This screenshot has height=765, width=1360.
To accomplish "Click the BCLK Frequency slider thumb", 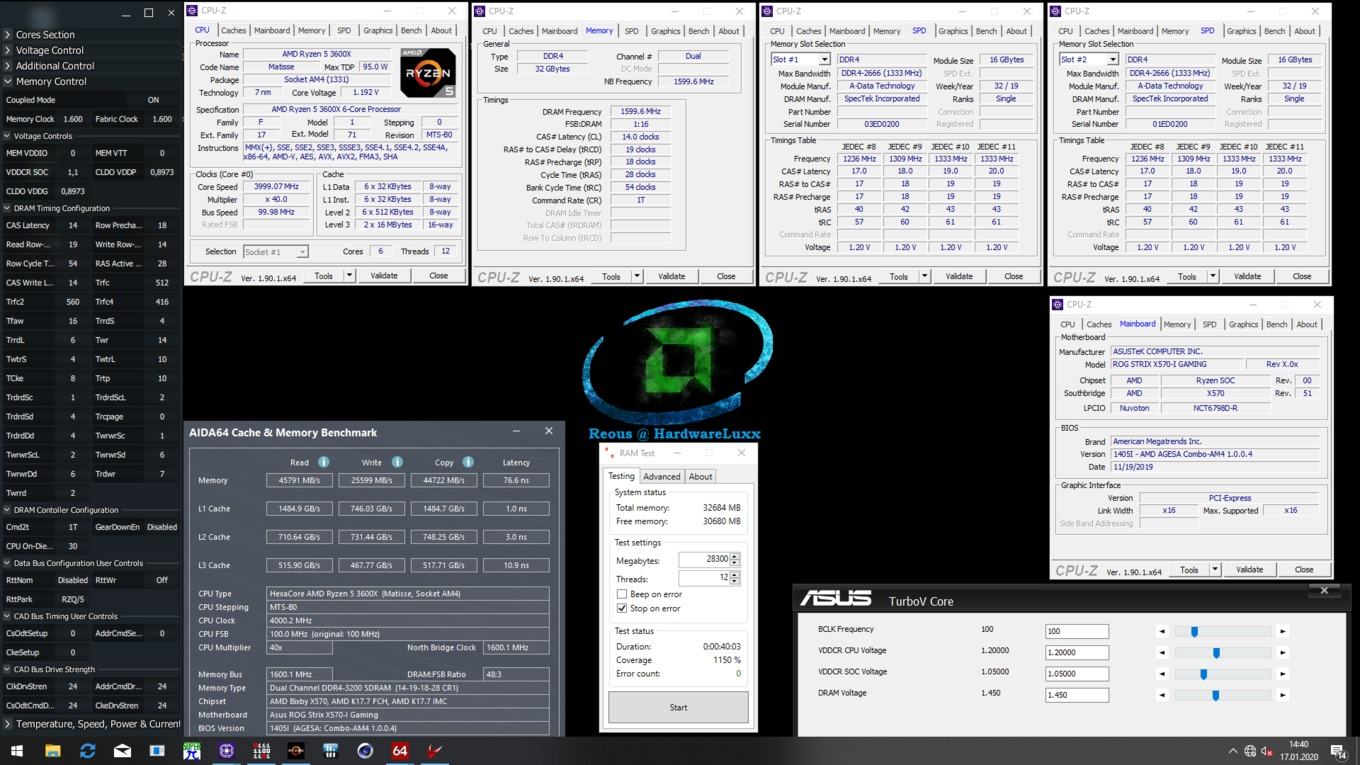I will point(1194,631).
